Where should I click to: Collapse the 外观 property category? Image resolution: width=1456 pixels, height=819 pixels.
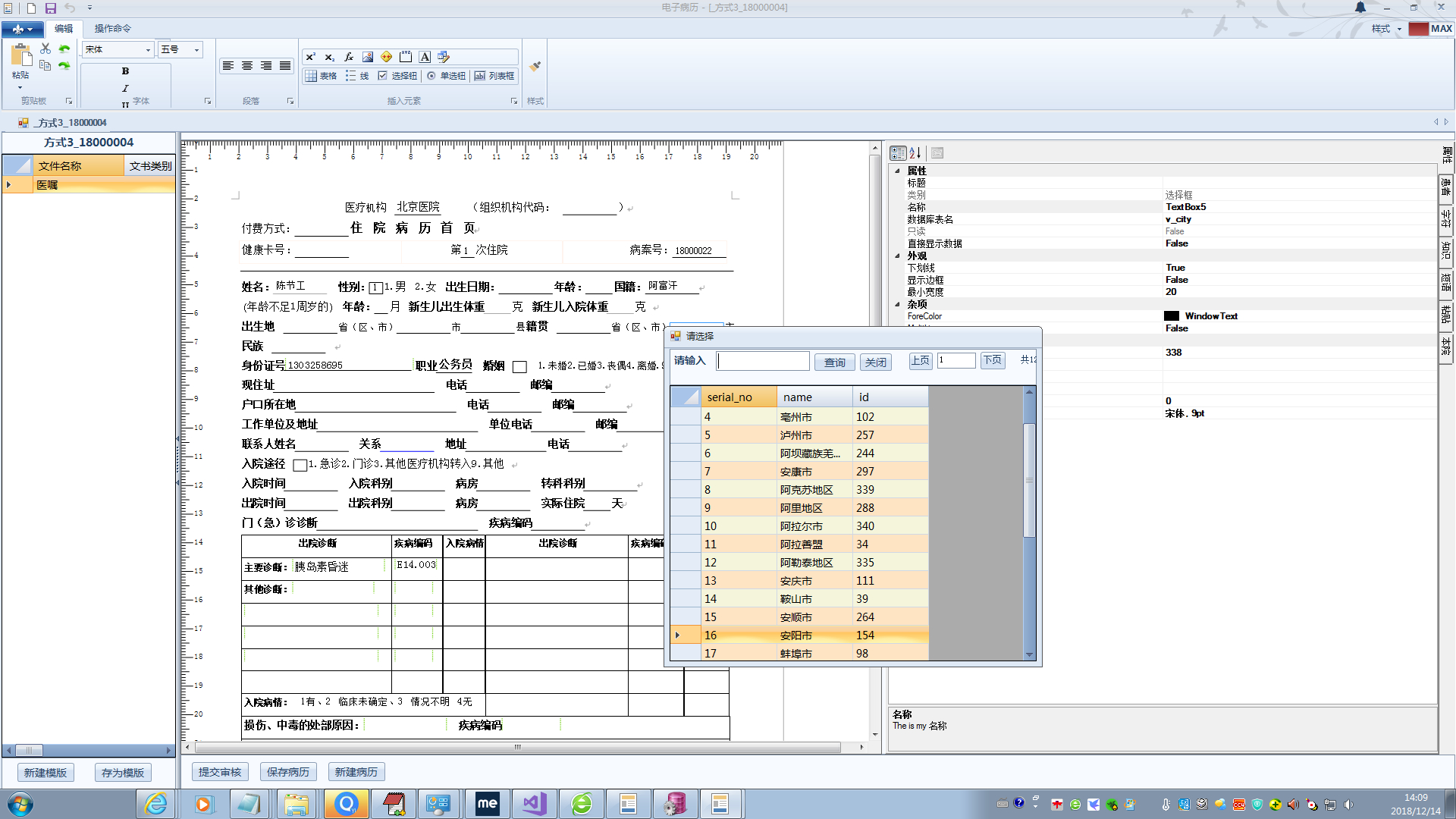pyautogui.click(x=897, y=256)
